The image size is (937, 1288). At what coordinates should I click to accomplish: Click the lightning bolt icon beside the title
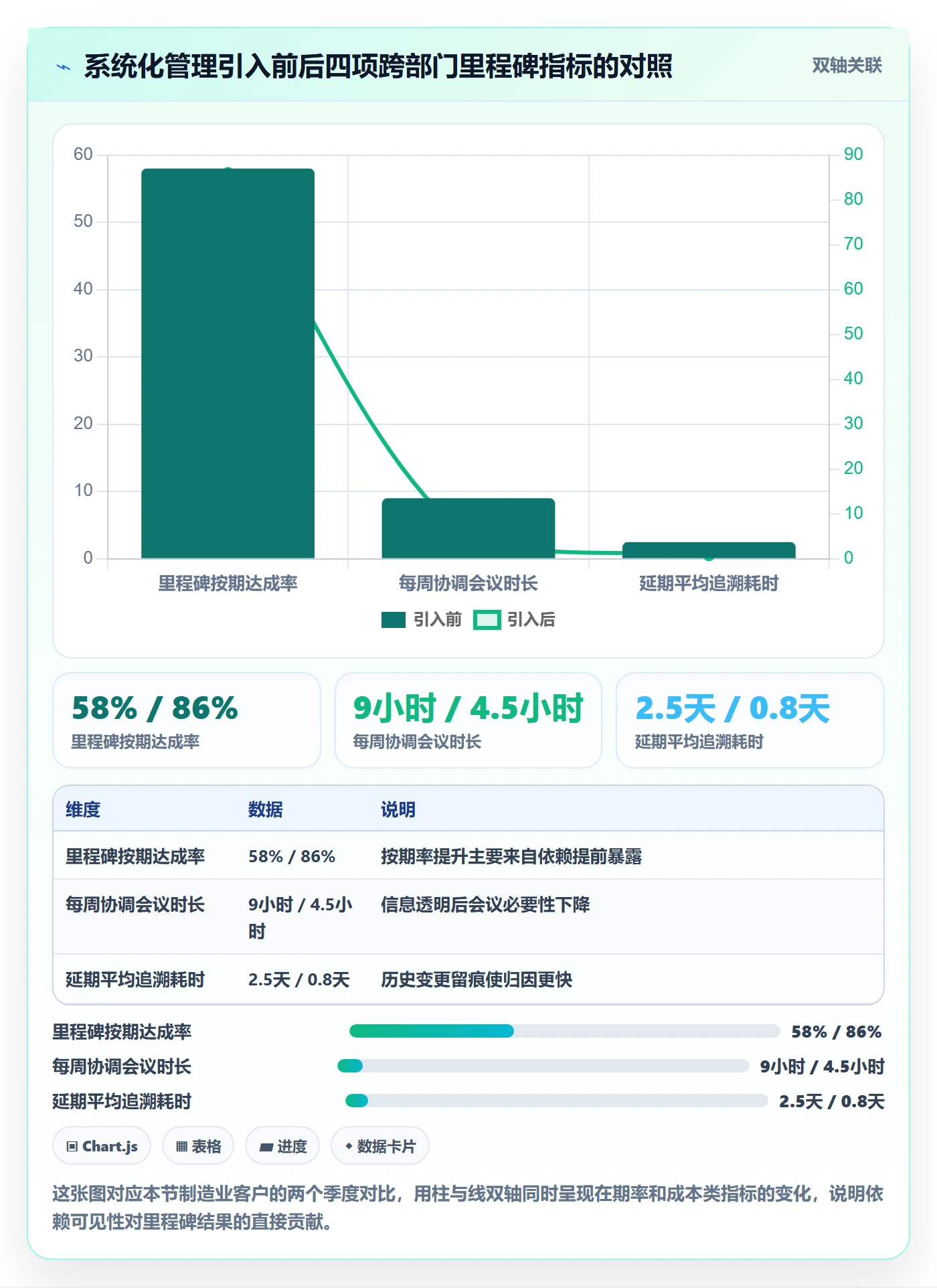point(64,67)
